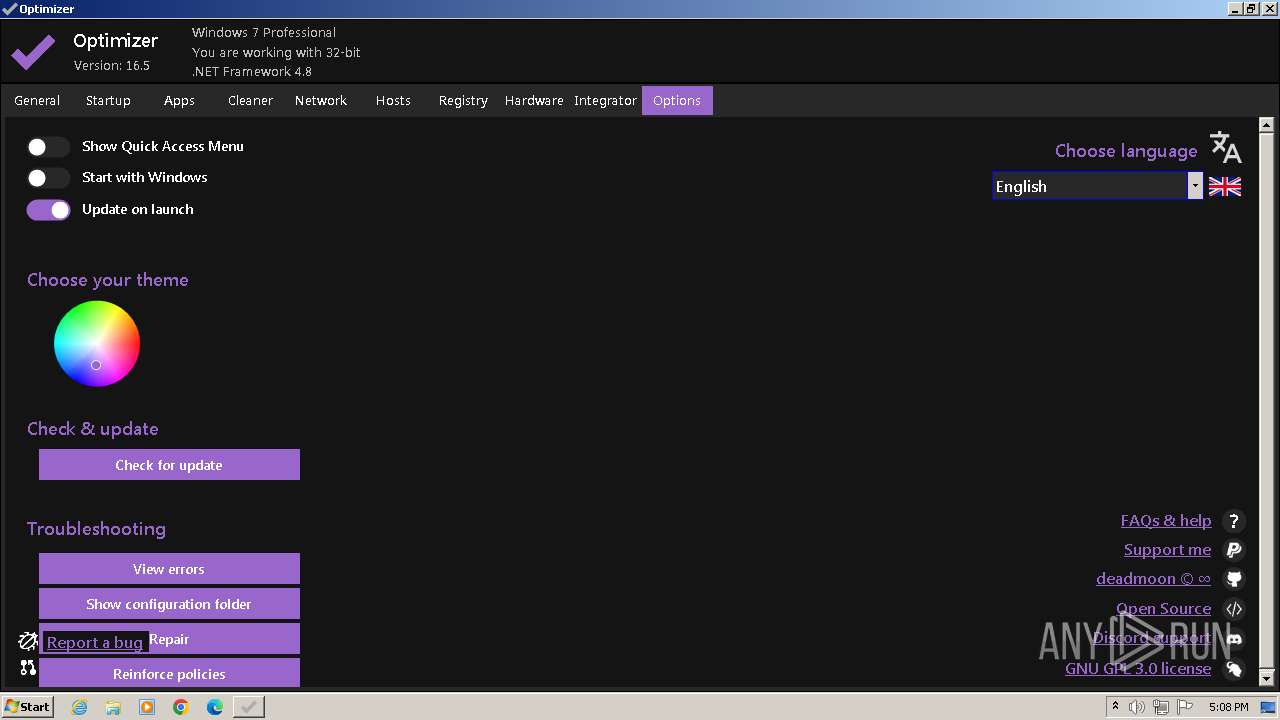Click Show configuration folder button
The image size is (1280, 720).
(169, 604)
